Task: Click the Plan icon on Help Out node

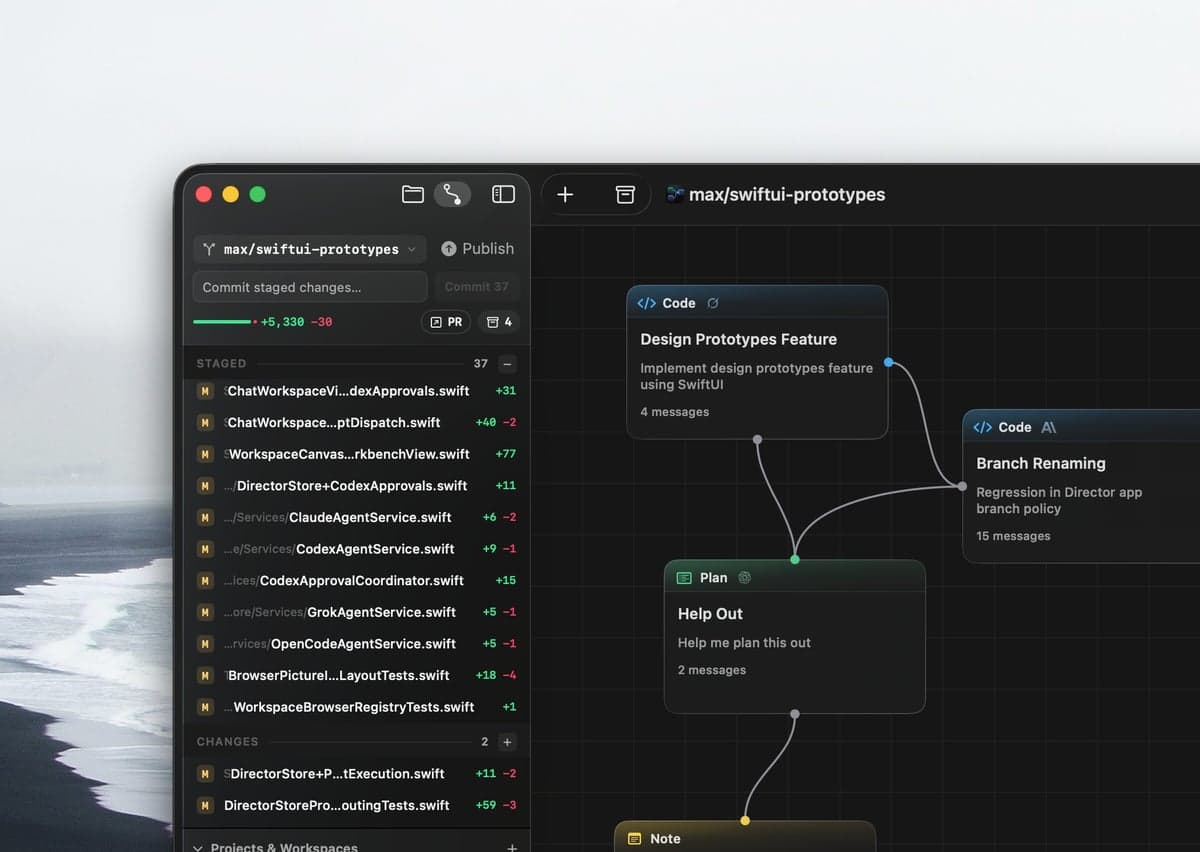Action: (x=684, y=577)
